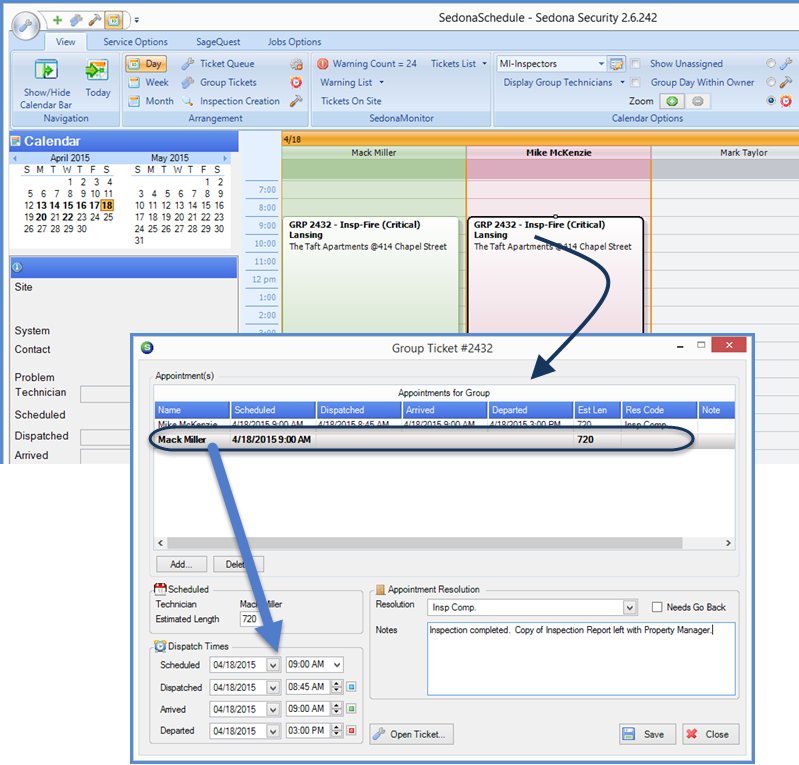
Task: Sort by Res Code column header
Action: [659, 410]
